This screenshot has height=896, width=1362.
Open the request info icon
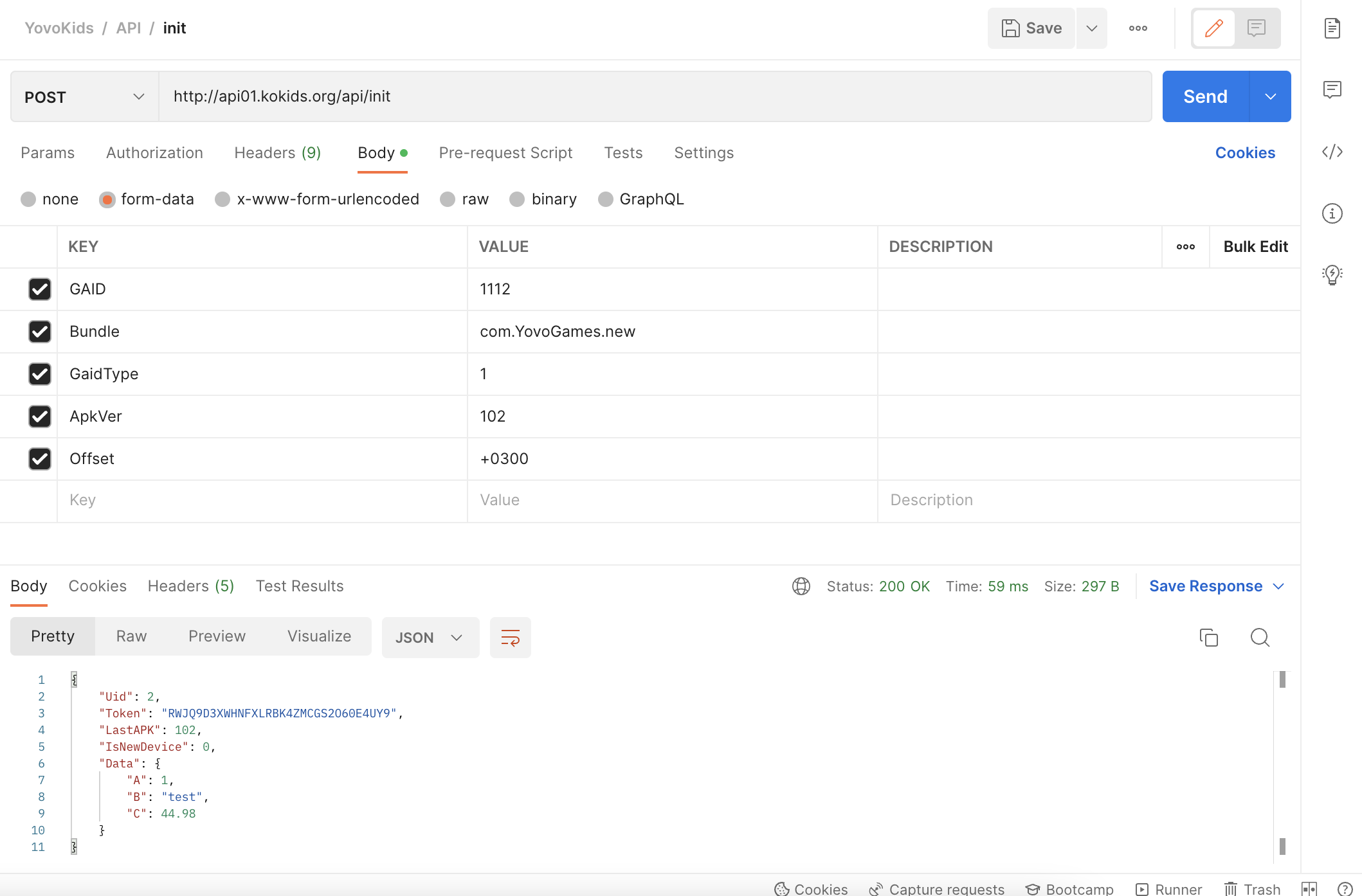(1332, 213)
